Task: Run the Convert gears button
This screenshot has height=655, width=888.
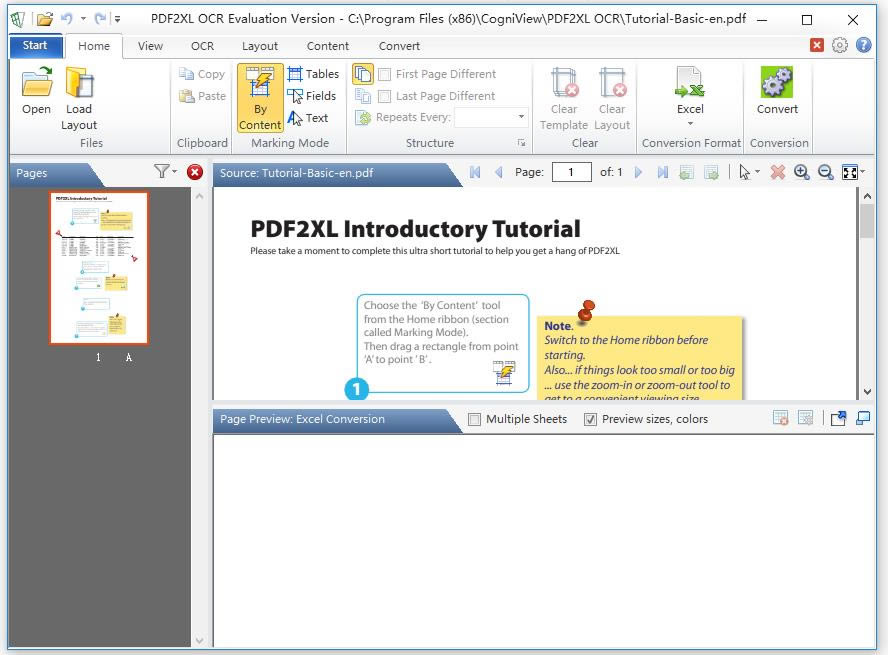Action: pos(777,91)
